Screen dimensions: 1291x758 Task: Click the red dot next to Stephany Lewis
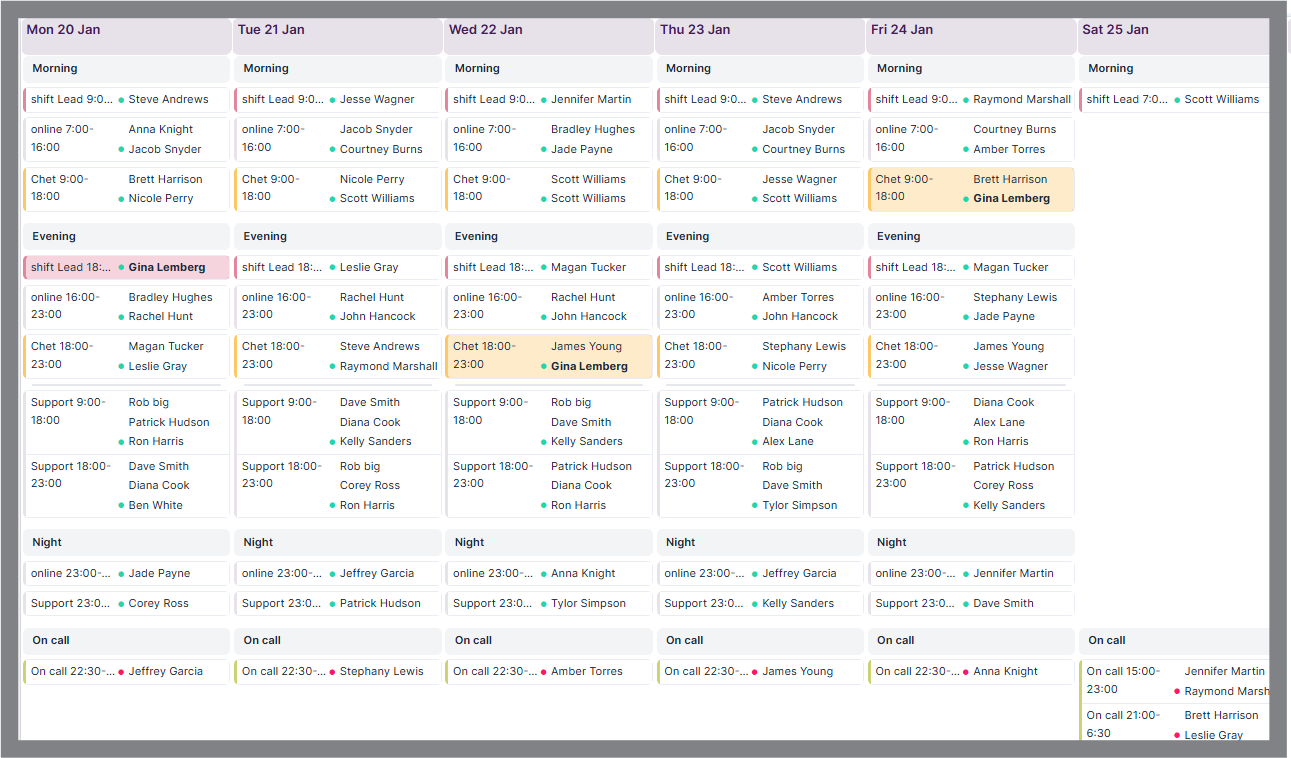tap(332, 672)
